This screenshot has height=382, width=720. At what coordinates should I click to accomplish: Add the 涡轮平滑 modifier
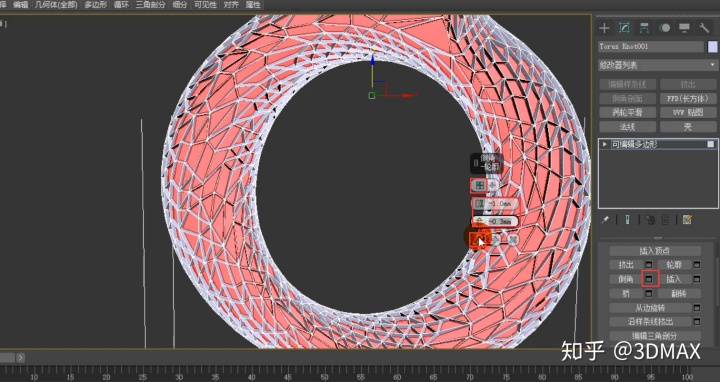coord(627,112)
